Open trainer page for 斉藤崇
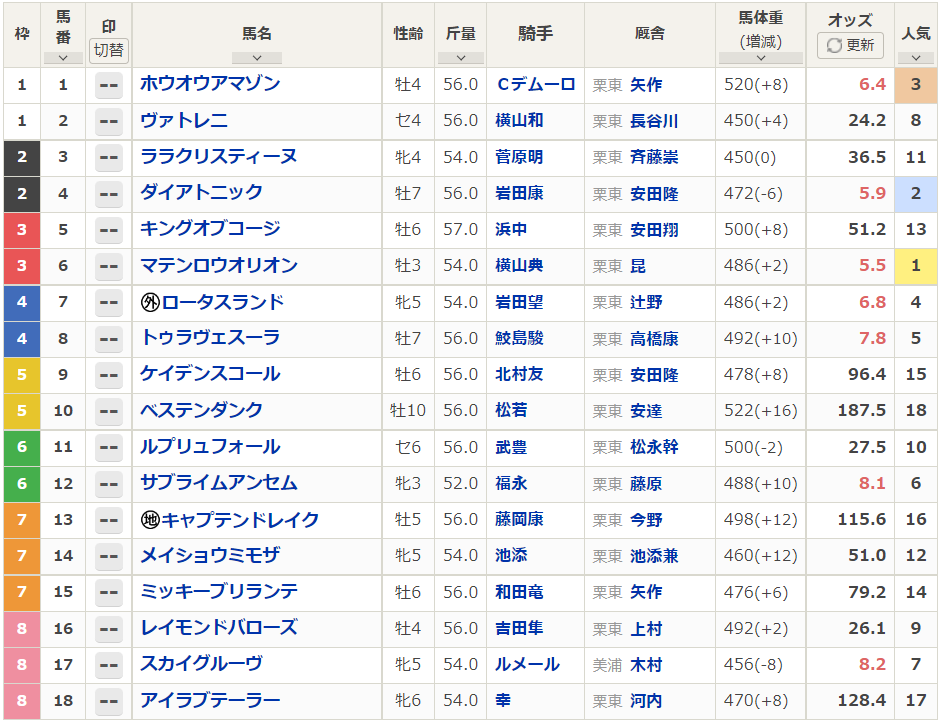938x720 pixels. click(654, 157)
